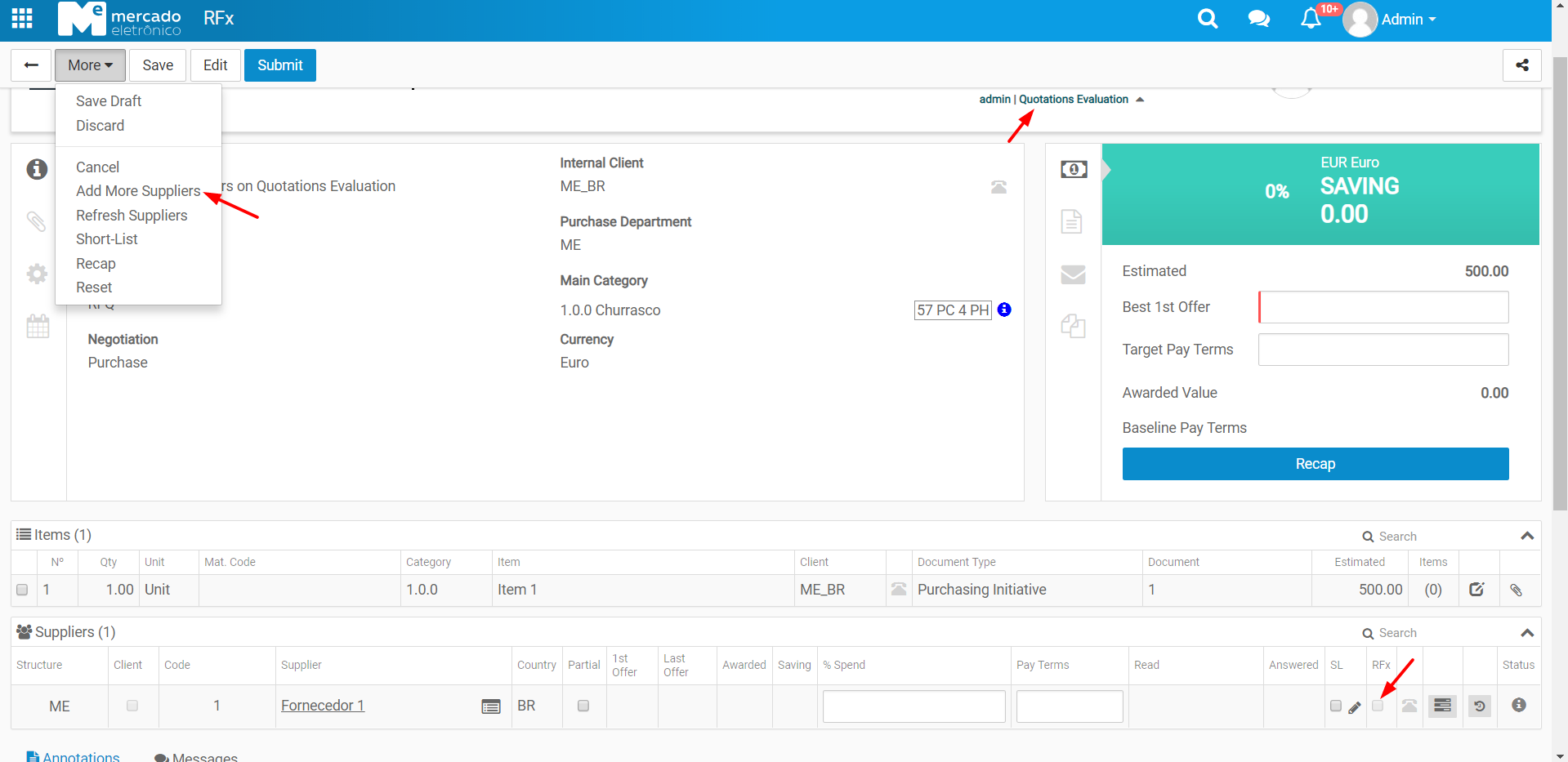Open the notifications bell
The image size is (1568, 762).
tap(1311, 19)
